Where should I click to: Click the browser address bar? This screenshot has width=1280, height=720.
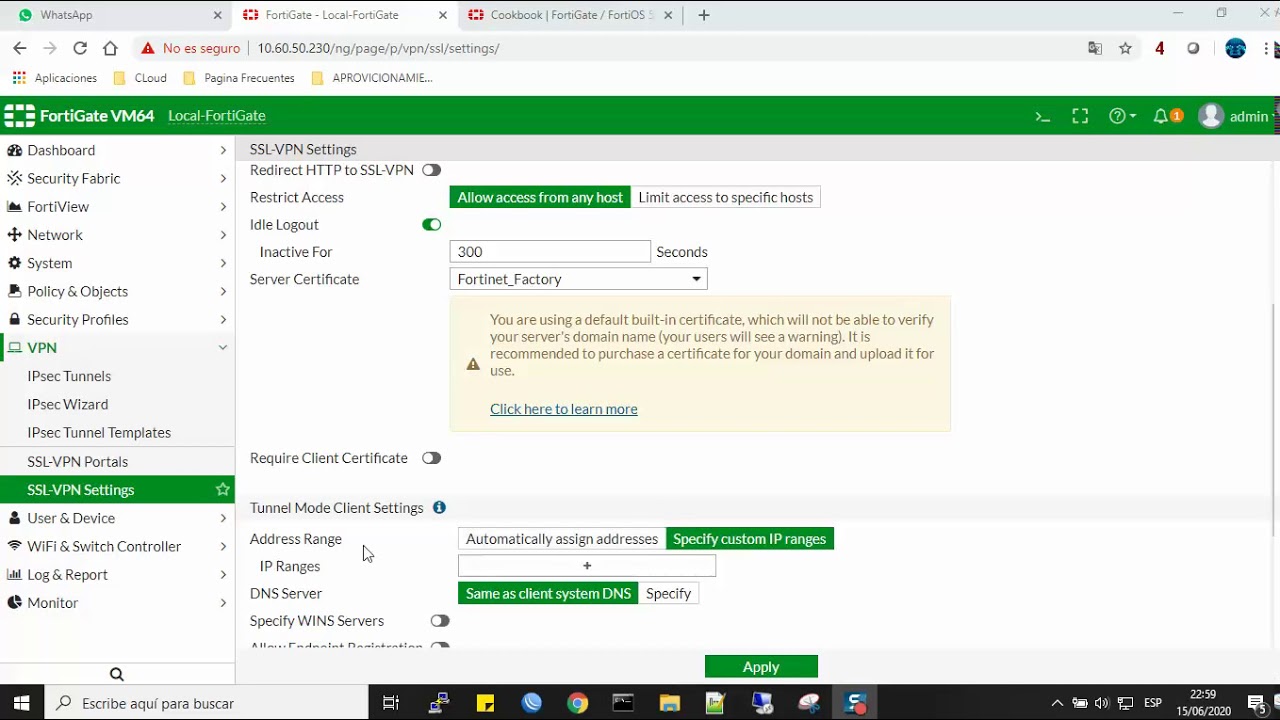point(610,48)
